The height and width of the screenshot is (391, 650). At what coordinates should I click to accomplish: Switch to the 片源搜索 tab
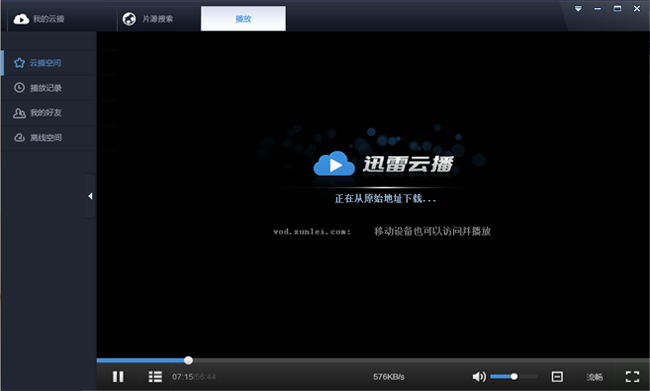[159, 19]
